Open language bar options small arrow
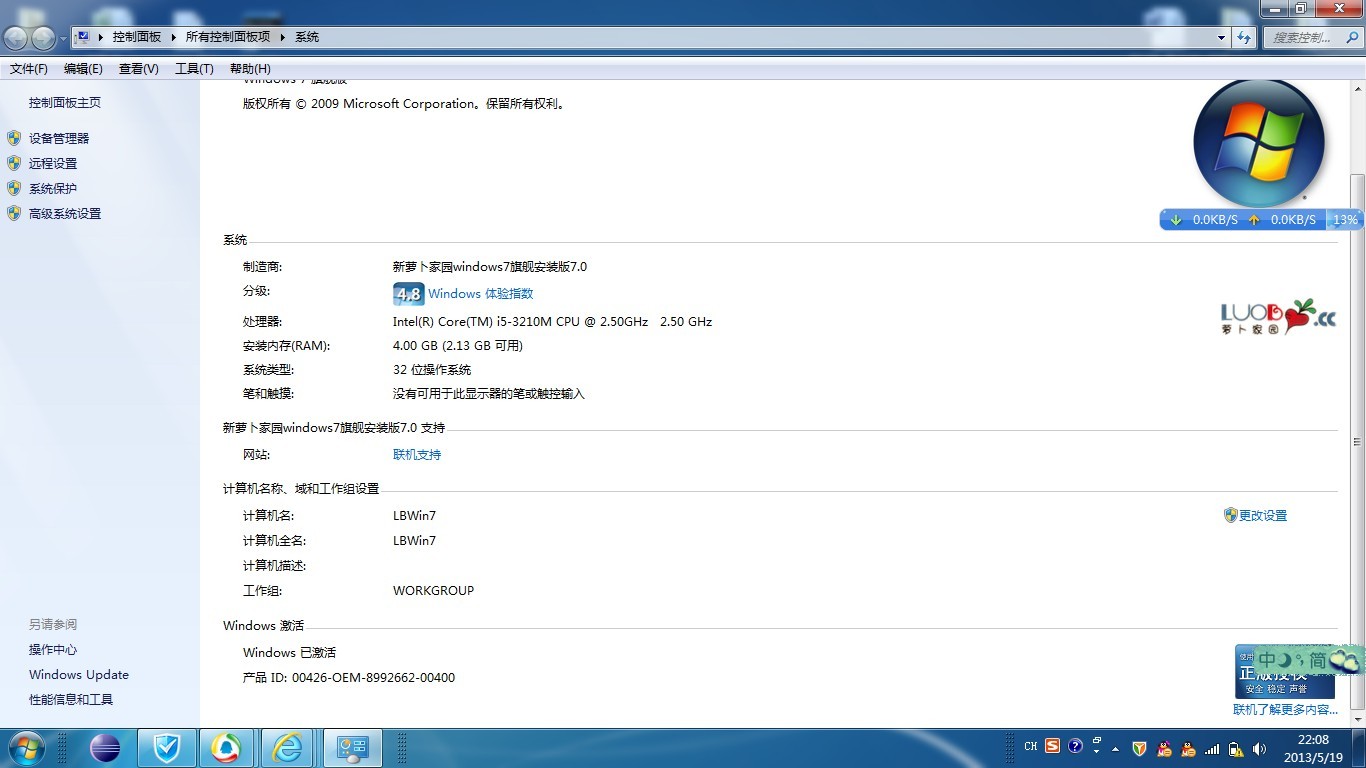Viewport: 1366px width, 768px height. 1097,752
